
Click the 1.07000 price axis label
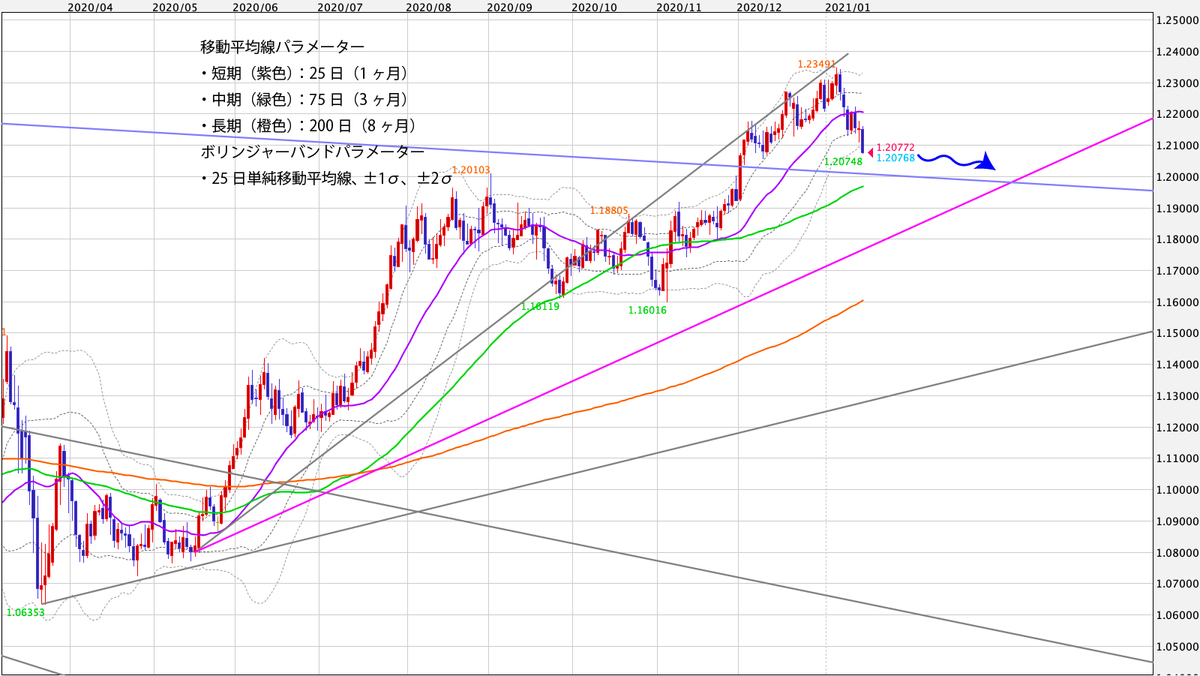1176,583
